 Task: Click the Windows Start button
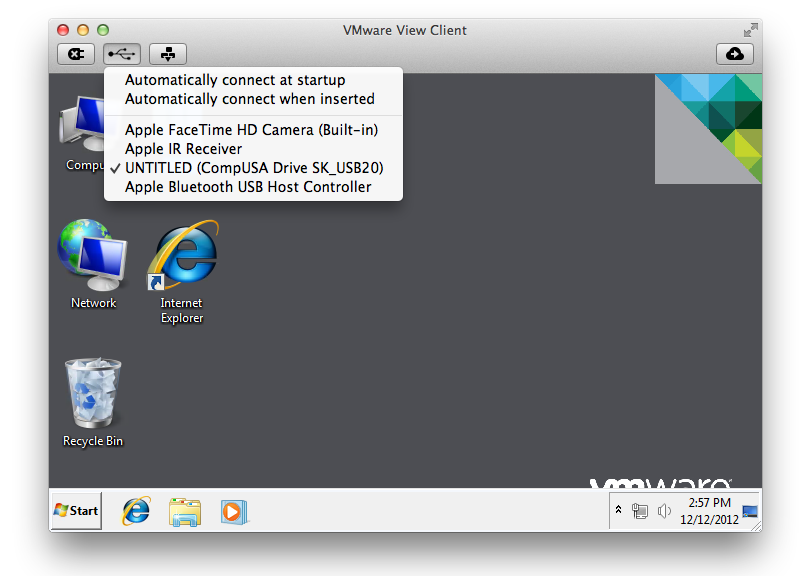[x=76, y=511]
